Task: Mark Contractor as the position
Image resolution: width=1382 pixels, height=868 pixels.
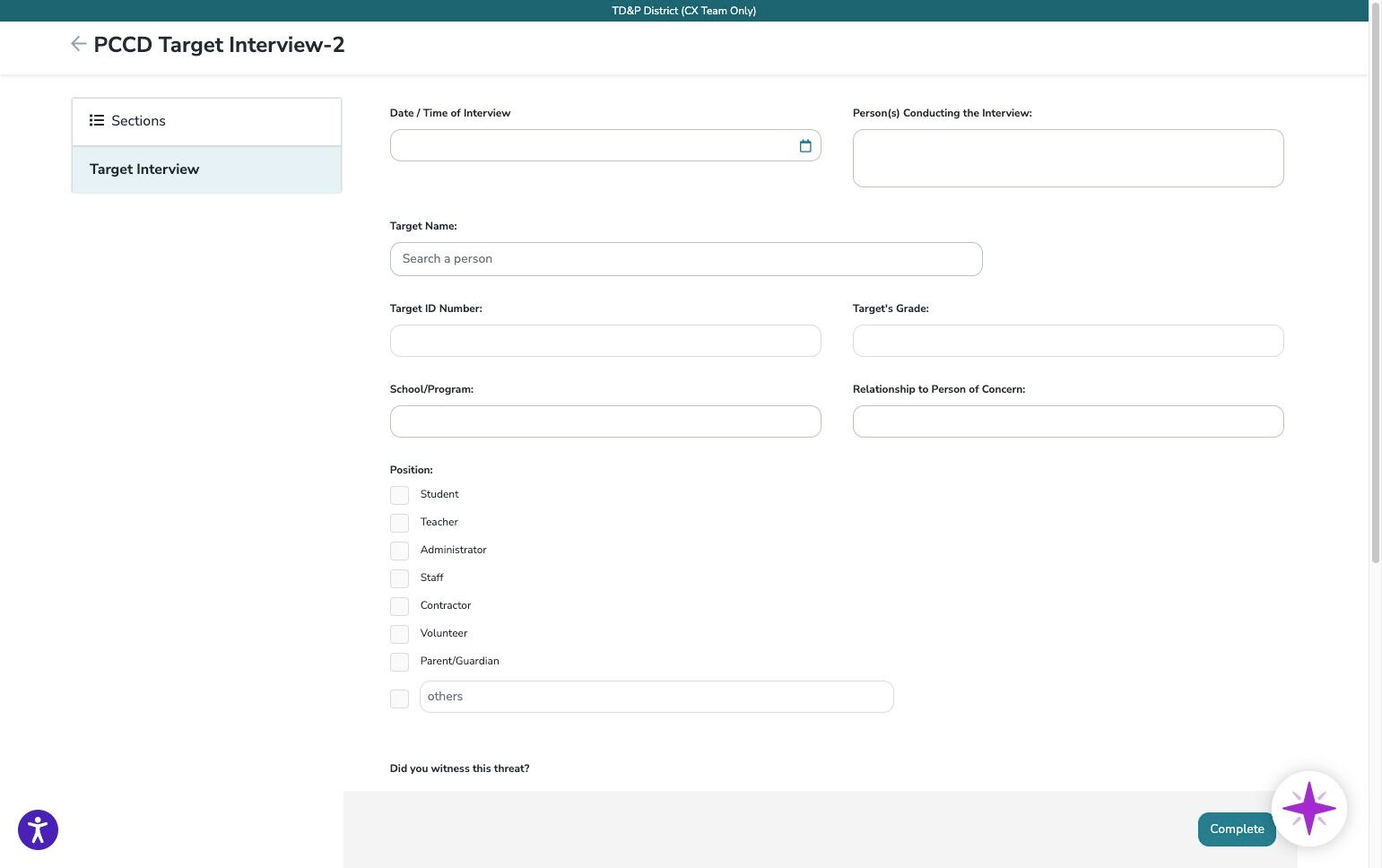Action: click(x=399, y=606)
